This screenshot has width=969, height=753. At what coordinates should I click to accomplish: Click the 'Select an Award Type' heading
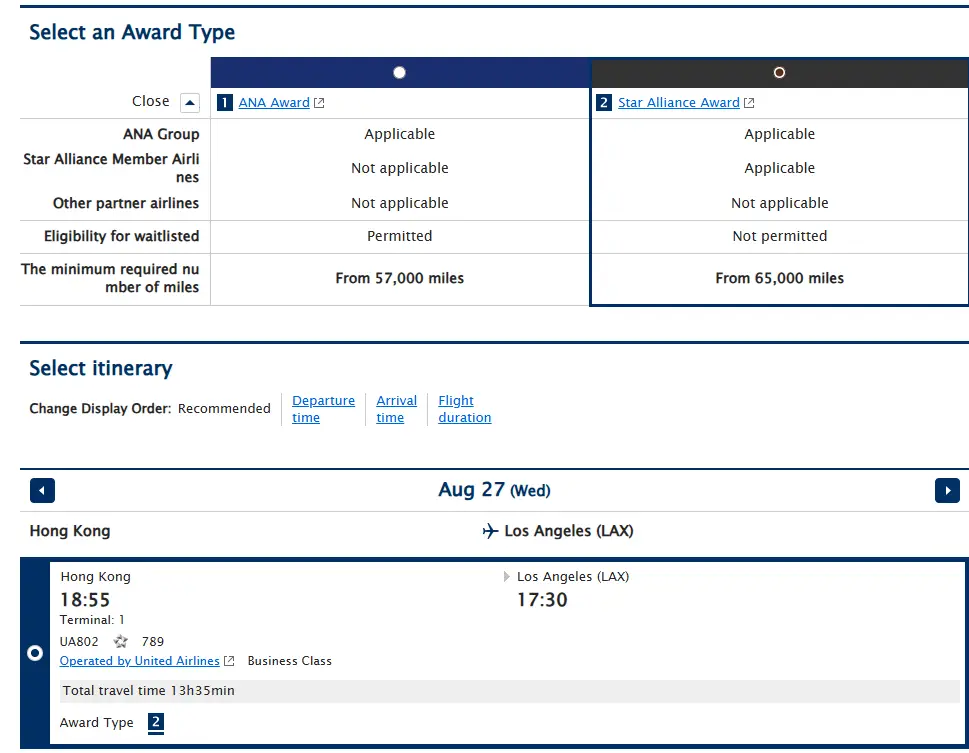point(132,32)
